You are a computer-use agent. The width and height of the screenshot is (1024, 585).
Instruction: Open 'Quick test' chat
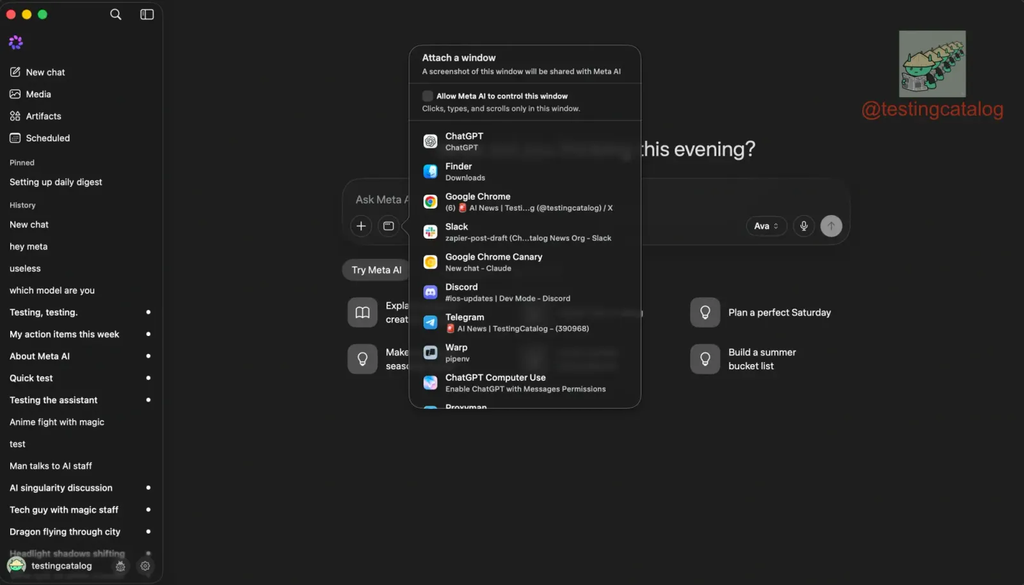coord(31,378)
